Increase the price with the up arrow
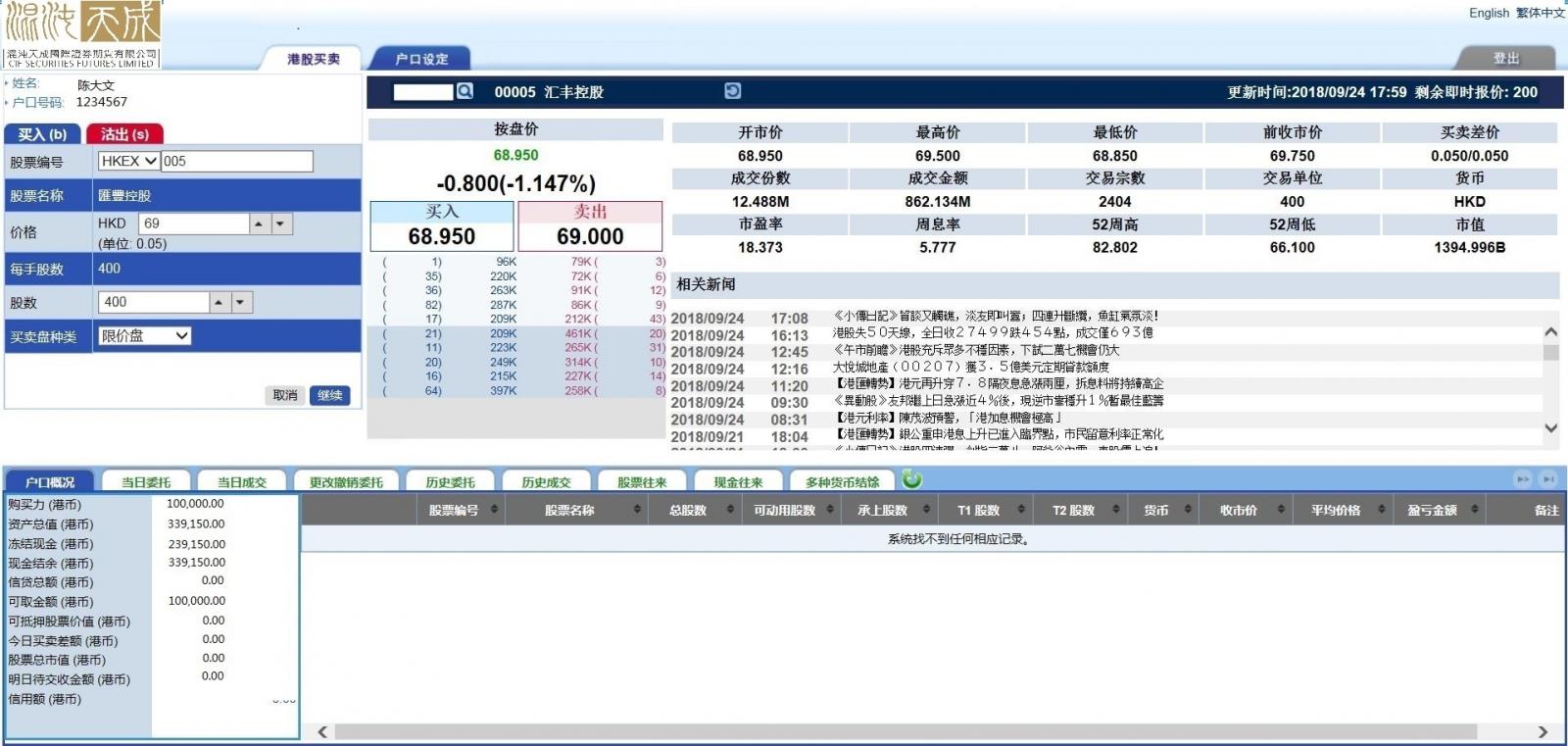Image resolution: width=1568 pixels, height=746 pixels. click(x=259, y=224)
